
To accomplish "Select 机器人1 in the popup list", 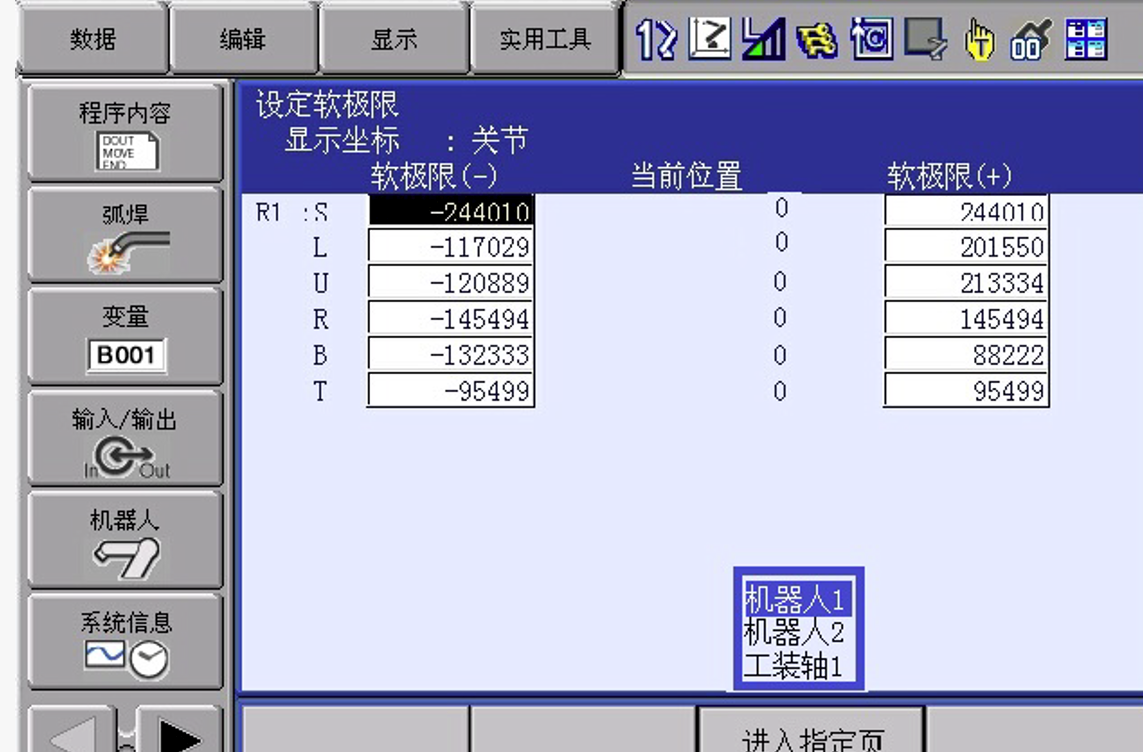I will (x=795, y=600).
